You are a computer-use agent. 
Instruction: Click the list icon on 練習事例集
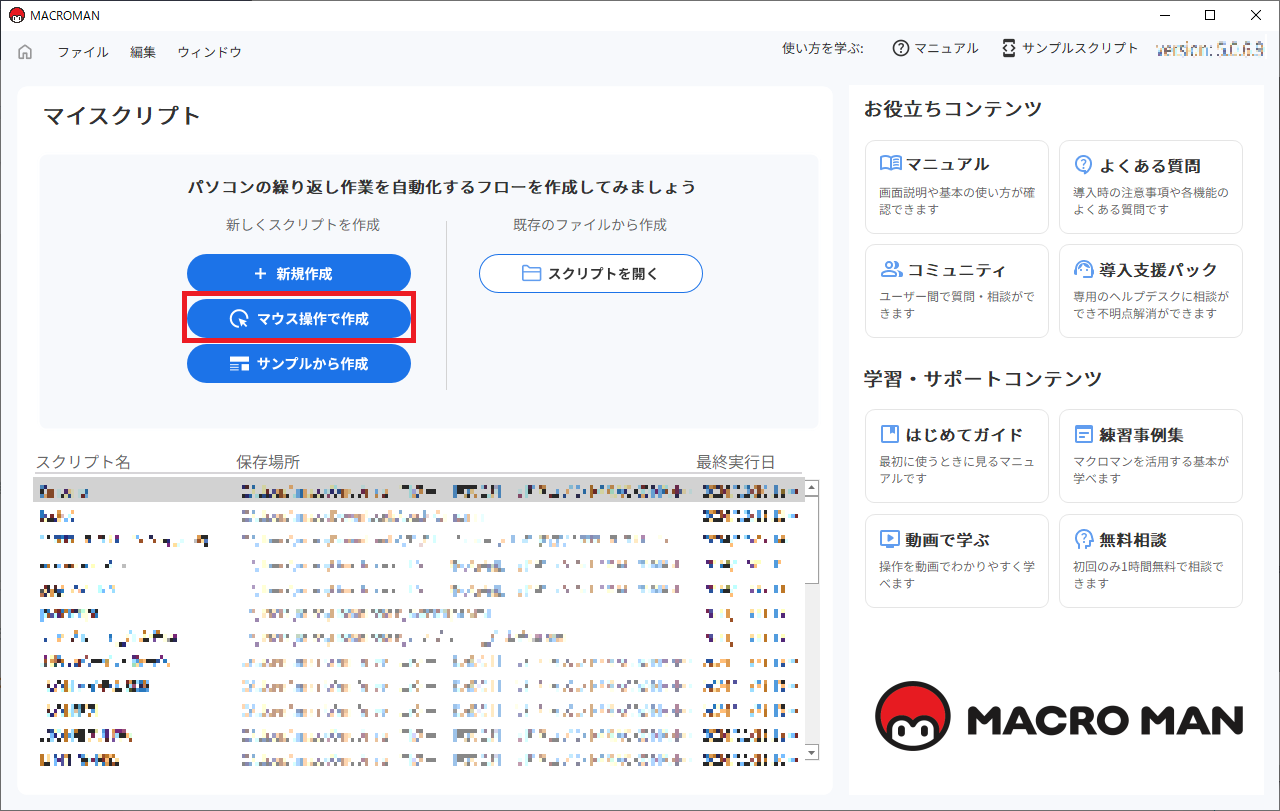(1083, 434)
